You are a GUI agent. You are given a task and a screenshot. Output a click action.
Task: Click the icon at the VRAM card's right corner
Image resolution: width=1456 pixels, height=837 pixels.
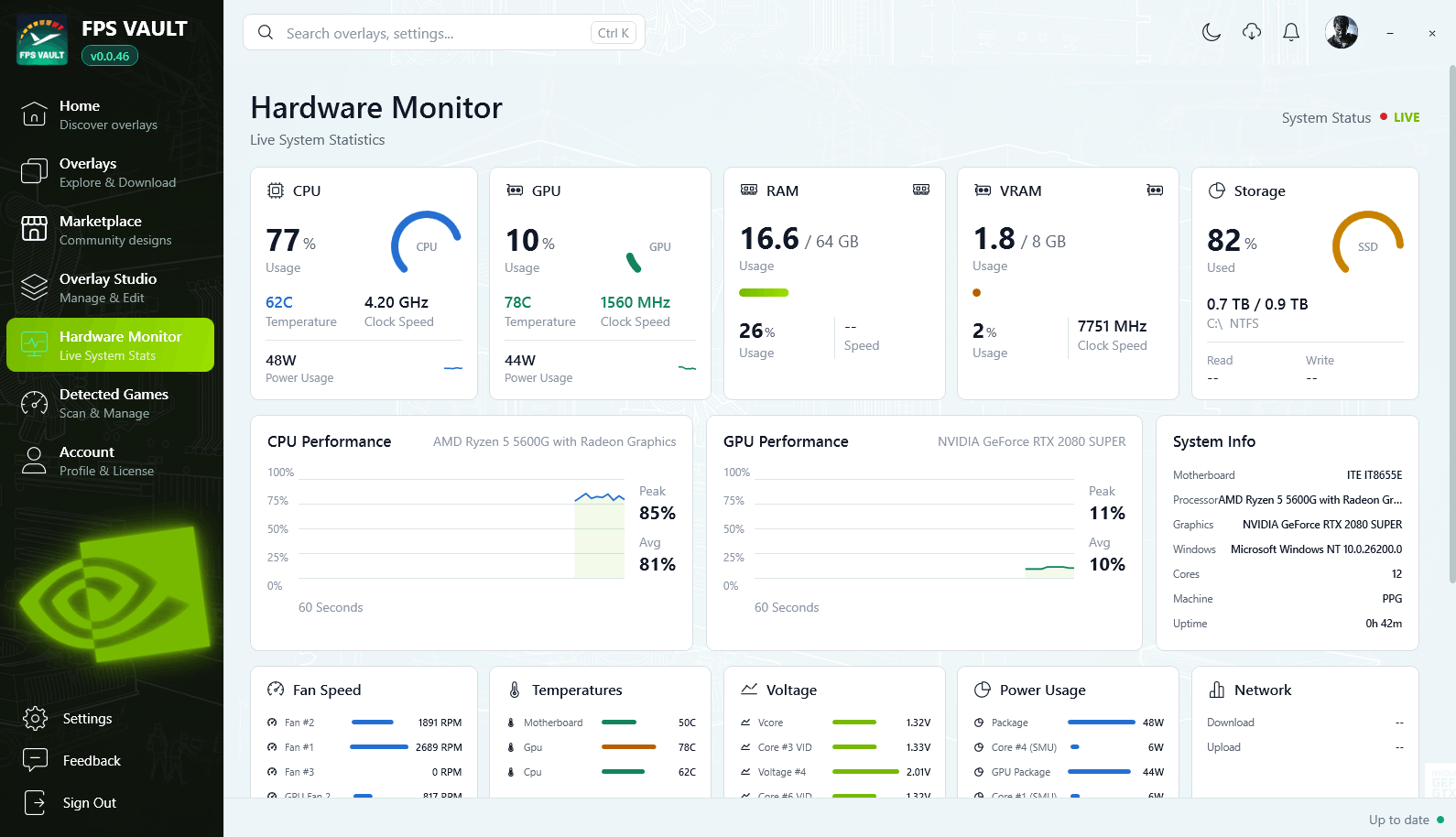coord(1155,190)
